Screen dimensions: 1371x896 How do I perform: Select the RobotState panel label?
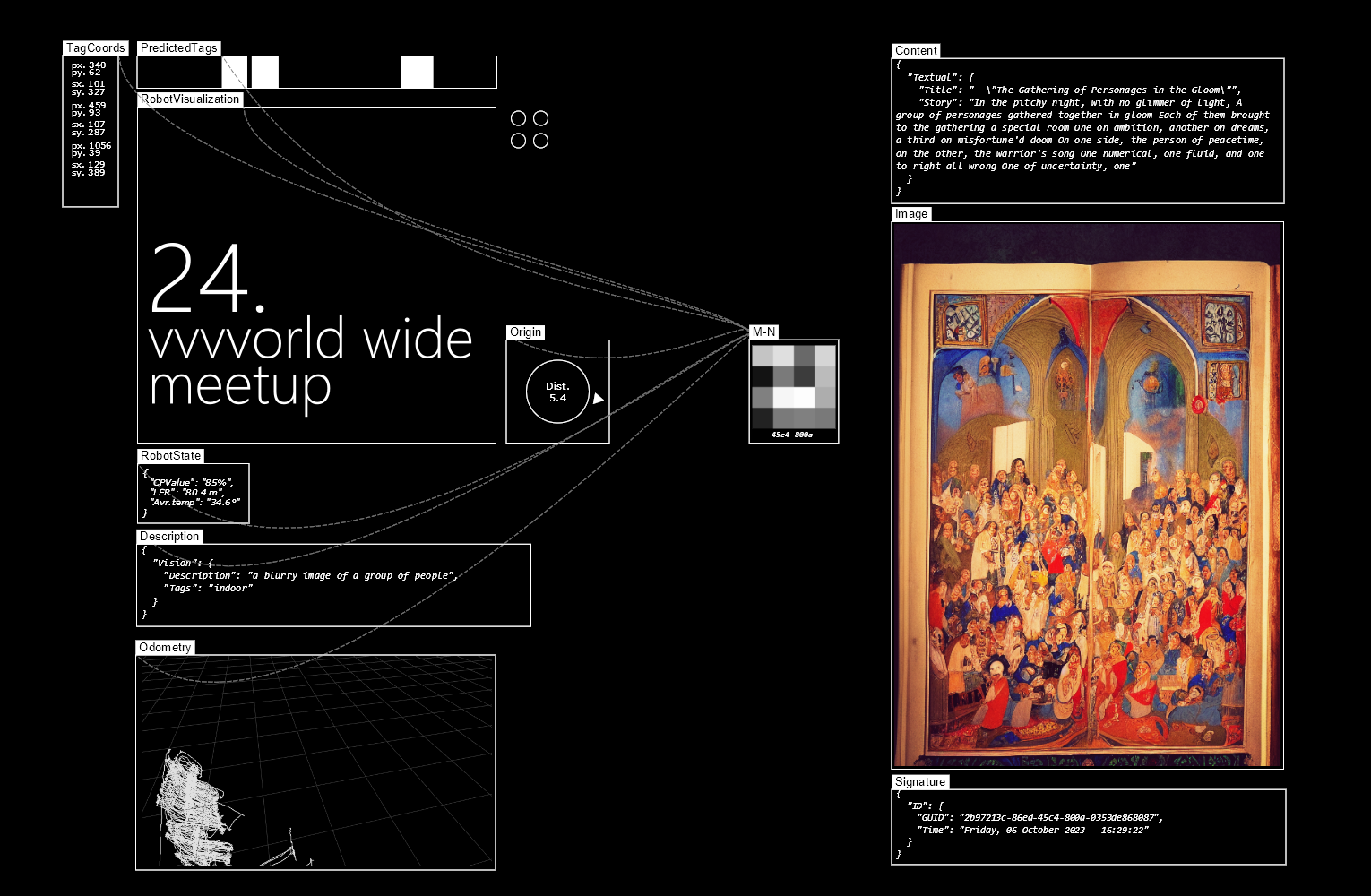click(171, 456)
